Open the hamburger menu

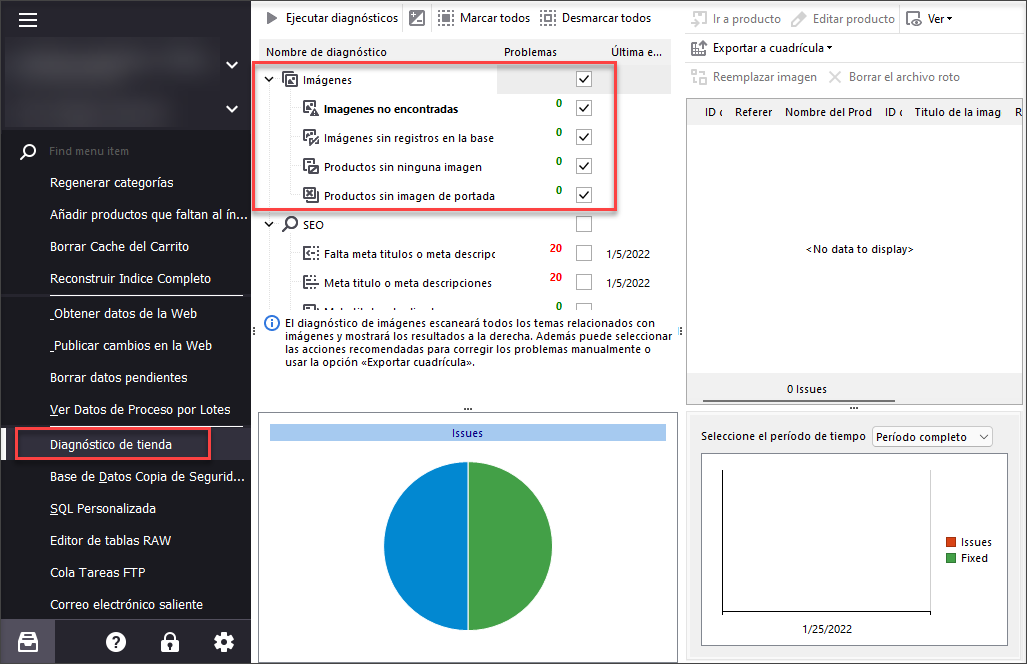point(28,20)
